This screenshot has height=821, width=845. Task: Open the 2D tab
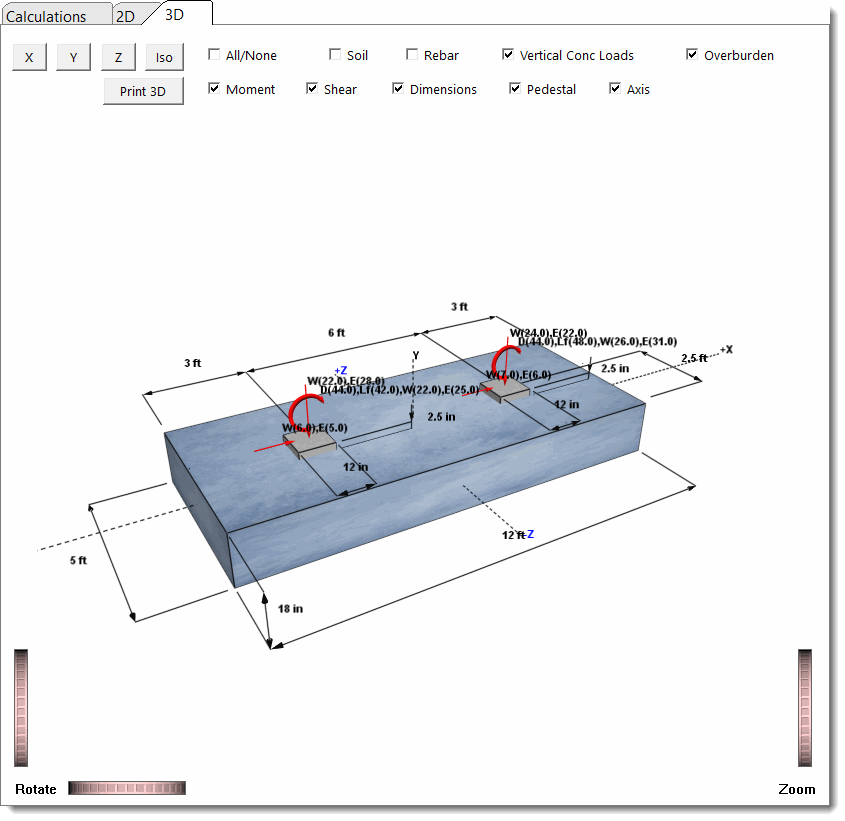click(x=128, y=15)
